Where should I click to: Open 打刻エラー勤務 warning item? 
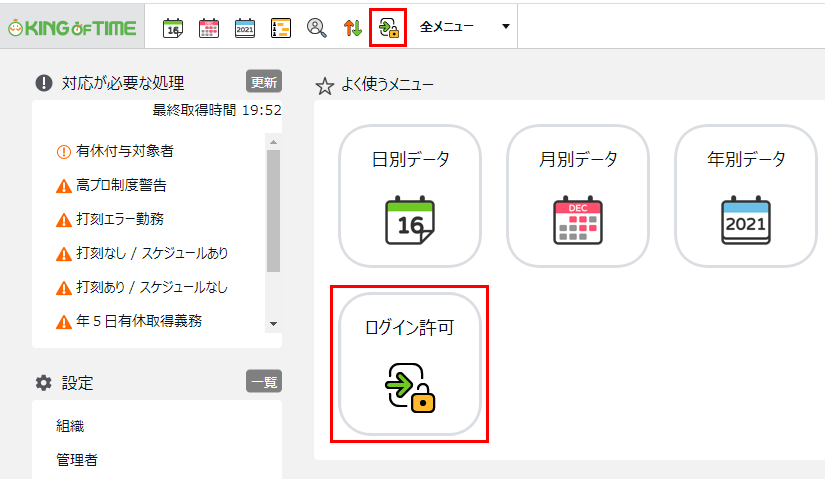click(120, 219)
